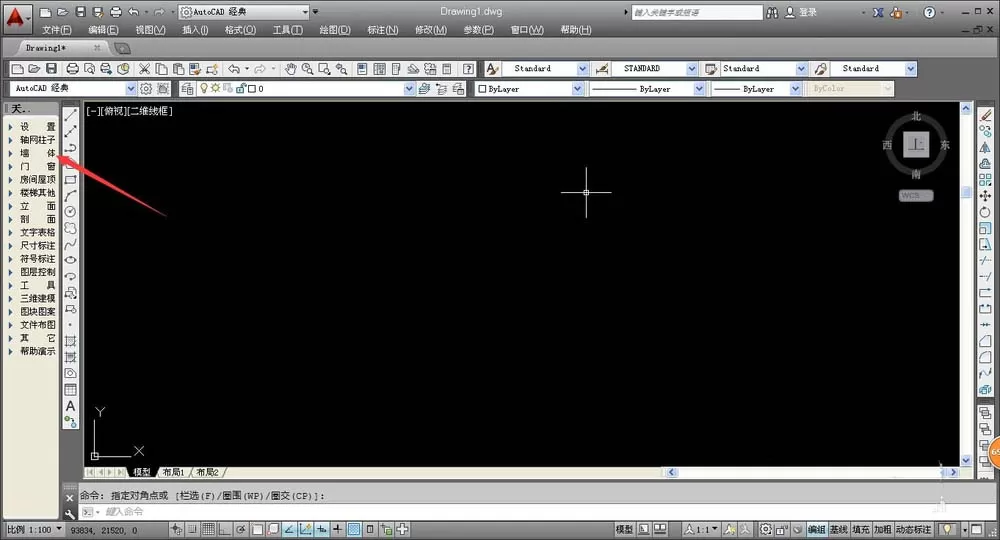Image resolution: width=1000 pixels, height=540 pixels.
Task: Click the Plot printer icon
Action: 73,68
